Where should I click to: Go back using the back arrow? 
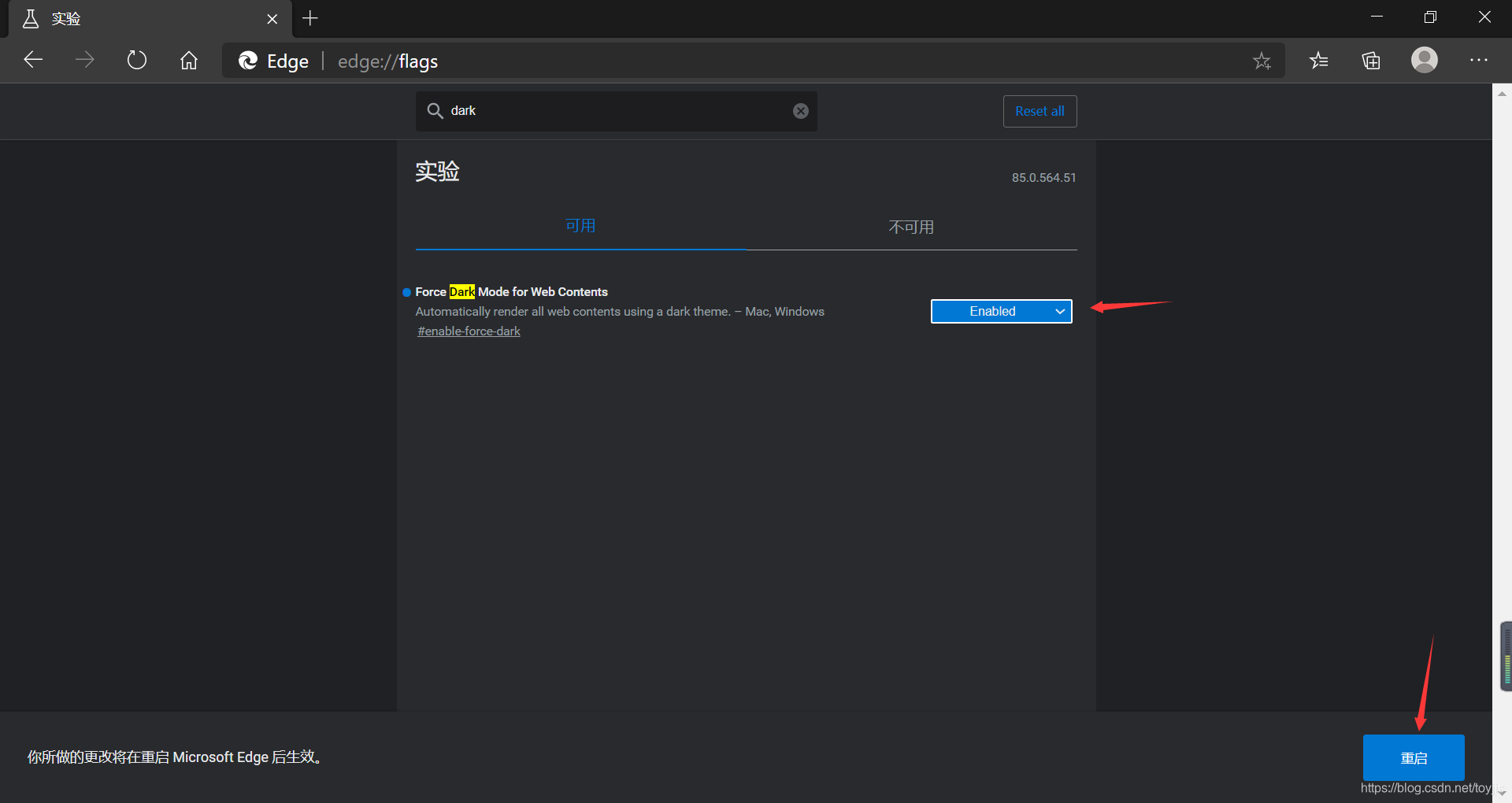click(x=33, y=60)
